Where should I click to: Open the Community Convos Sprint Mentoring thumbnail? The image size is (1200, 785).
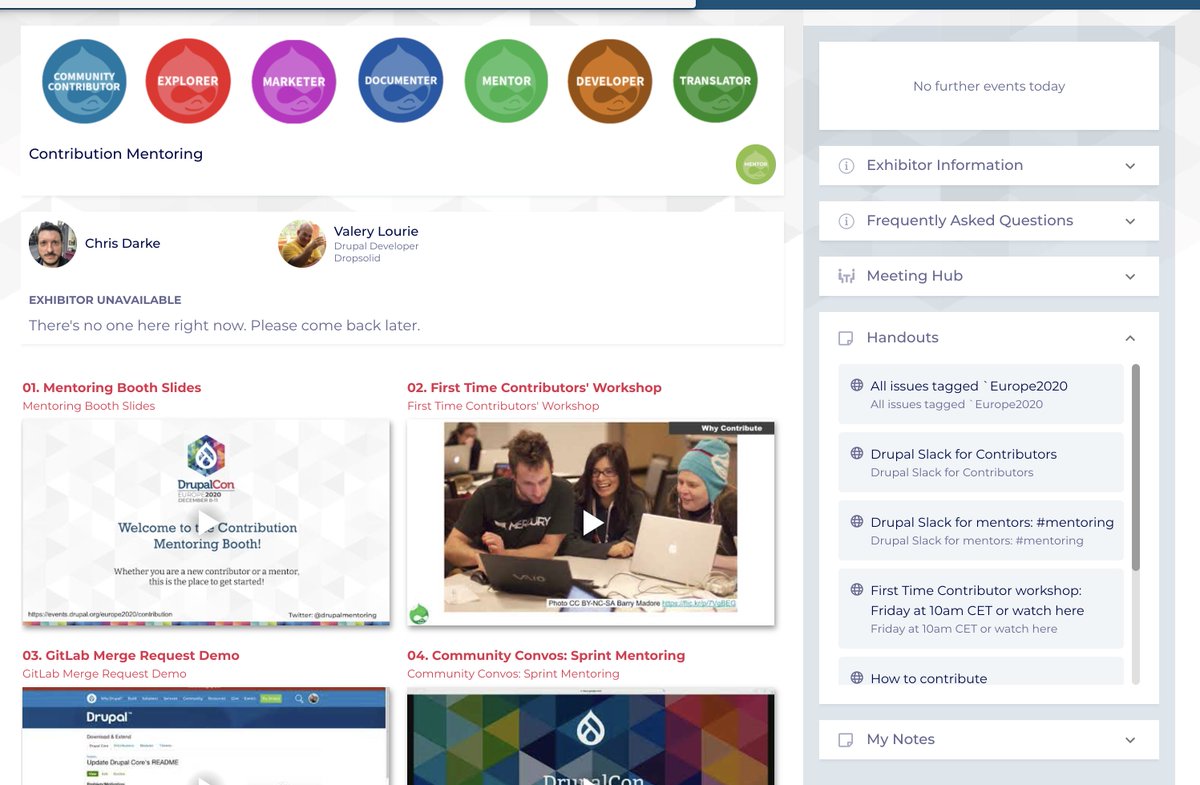click(591, 736)
